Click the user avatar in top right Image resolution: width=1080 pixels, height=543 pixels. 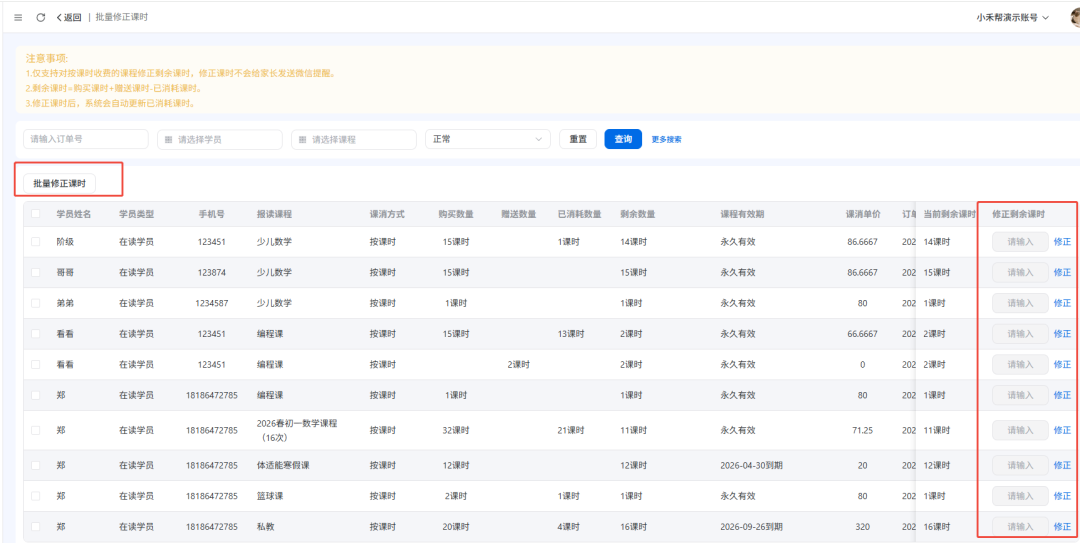click(x=1075, y=17)
